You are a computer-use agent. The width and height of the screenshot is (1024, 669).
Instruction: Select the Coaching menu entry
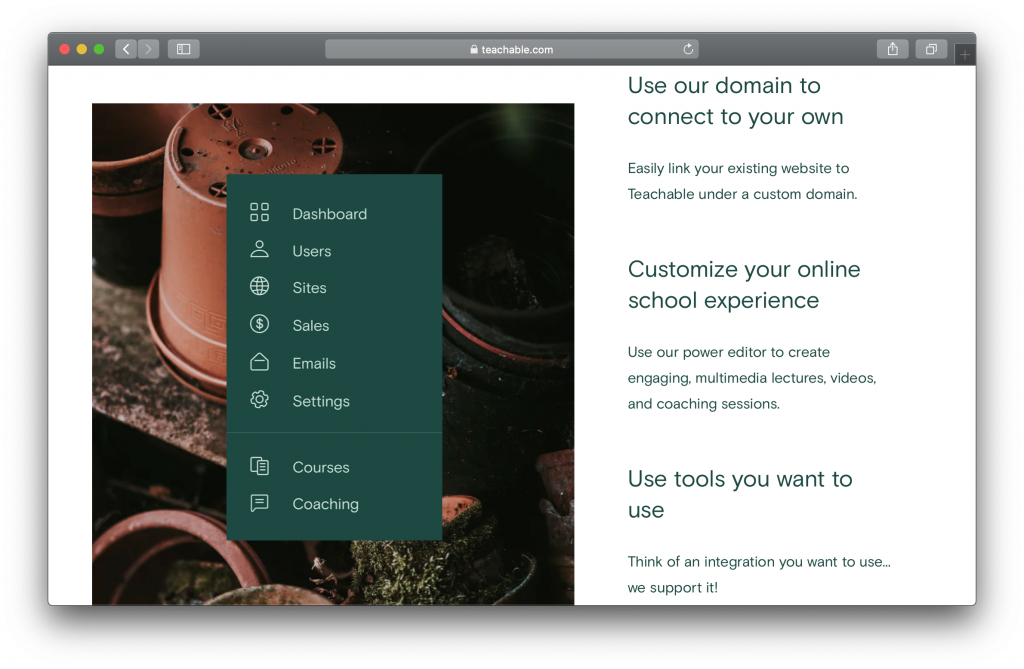pos(325,504)
